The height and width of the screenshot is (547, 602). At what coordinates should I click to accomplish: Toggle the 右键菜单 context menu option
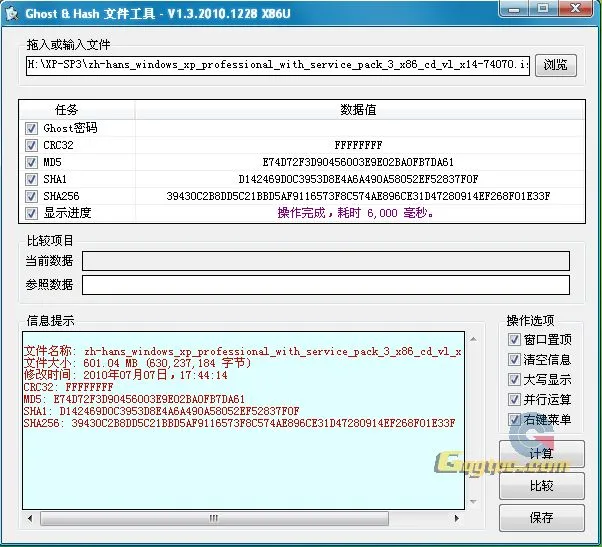(x=514, y=420)
